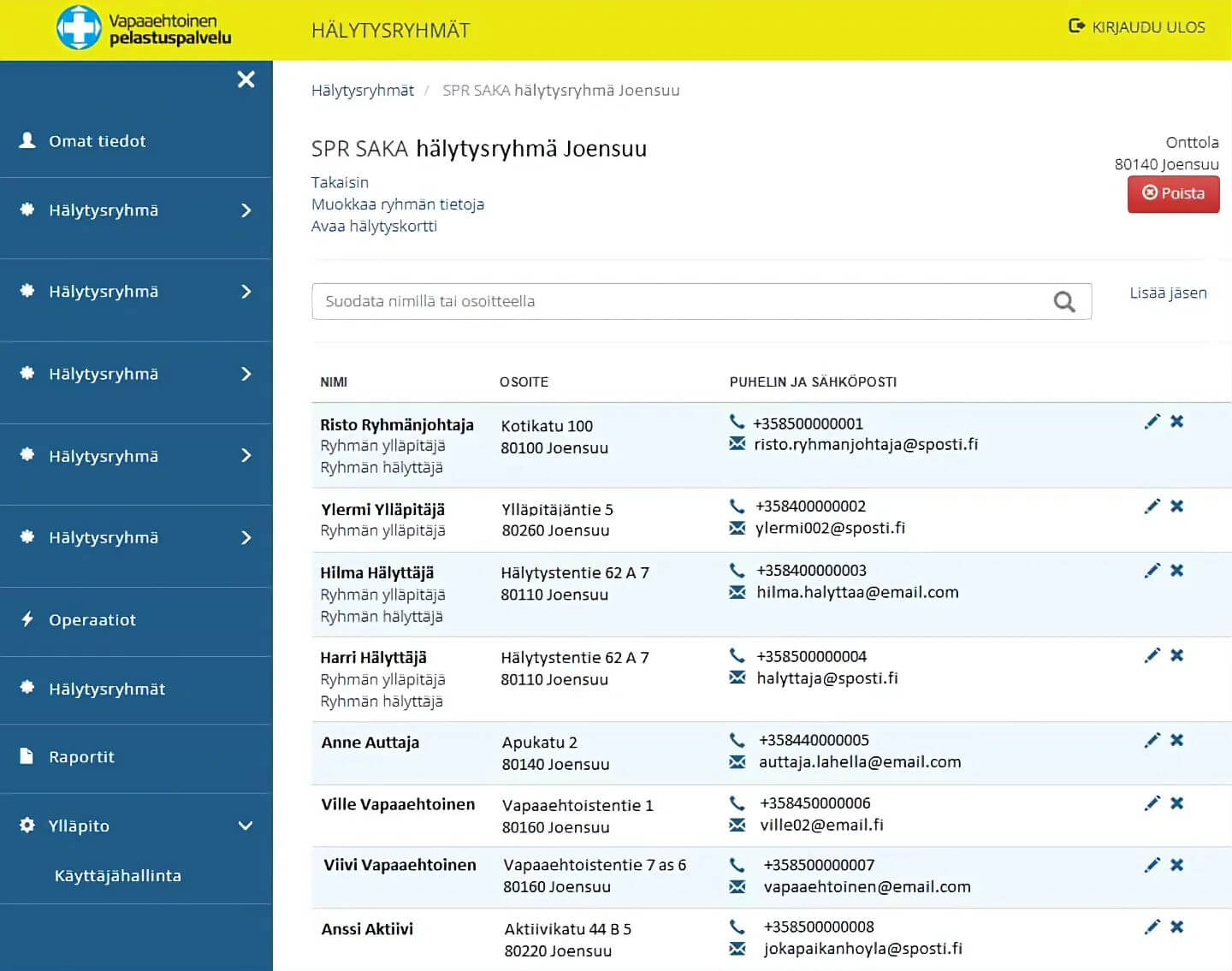Click the Lisää jäsen link
Viewport: 1232px width, 971px height.
coord(1168,293)
